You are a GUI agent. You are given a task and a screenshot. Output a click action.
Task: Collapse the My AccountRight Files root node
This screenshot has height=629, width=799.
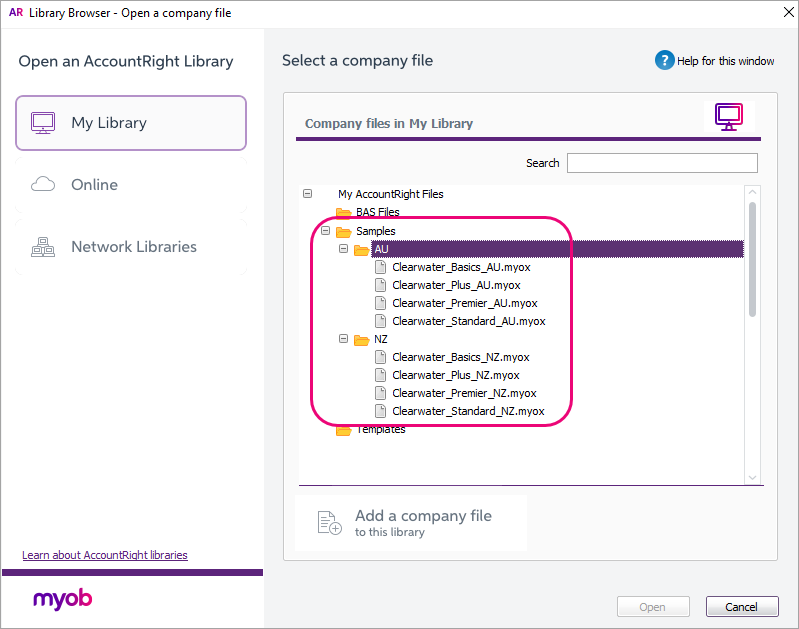[x=307, y=194]
